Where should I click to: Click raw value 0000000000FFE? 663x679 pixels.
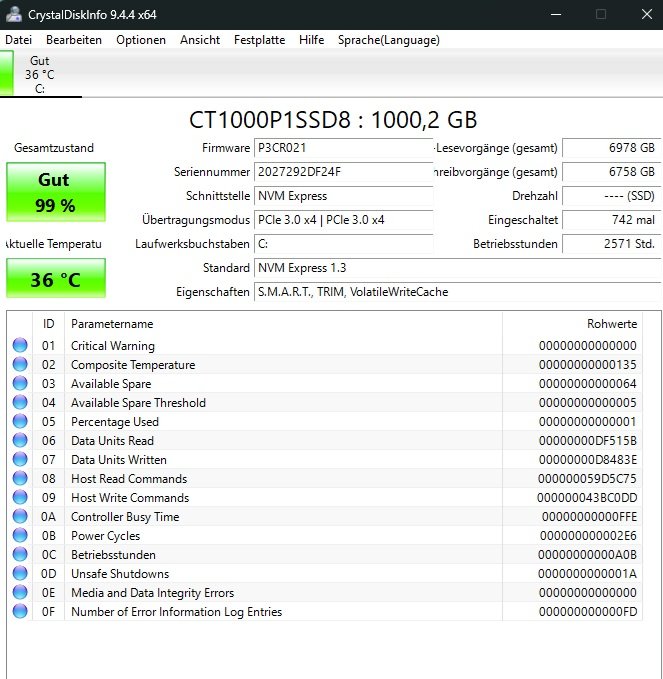[589, 517]
